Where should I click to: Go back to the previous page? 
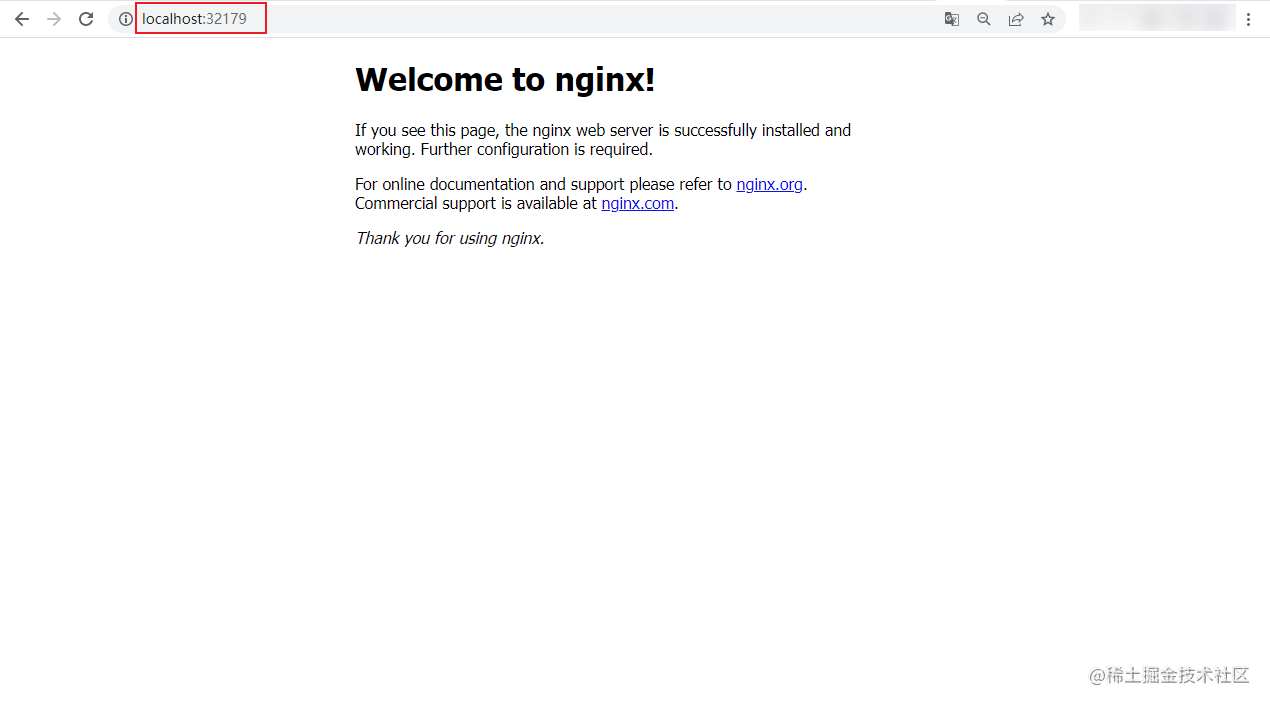click(22, 19)
